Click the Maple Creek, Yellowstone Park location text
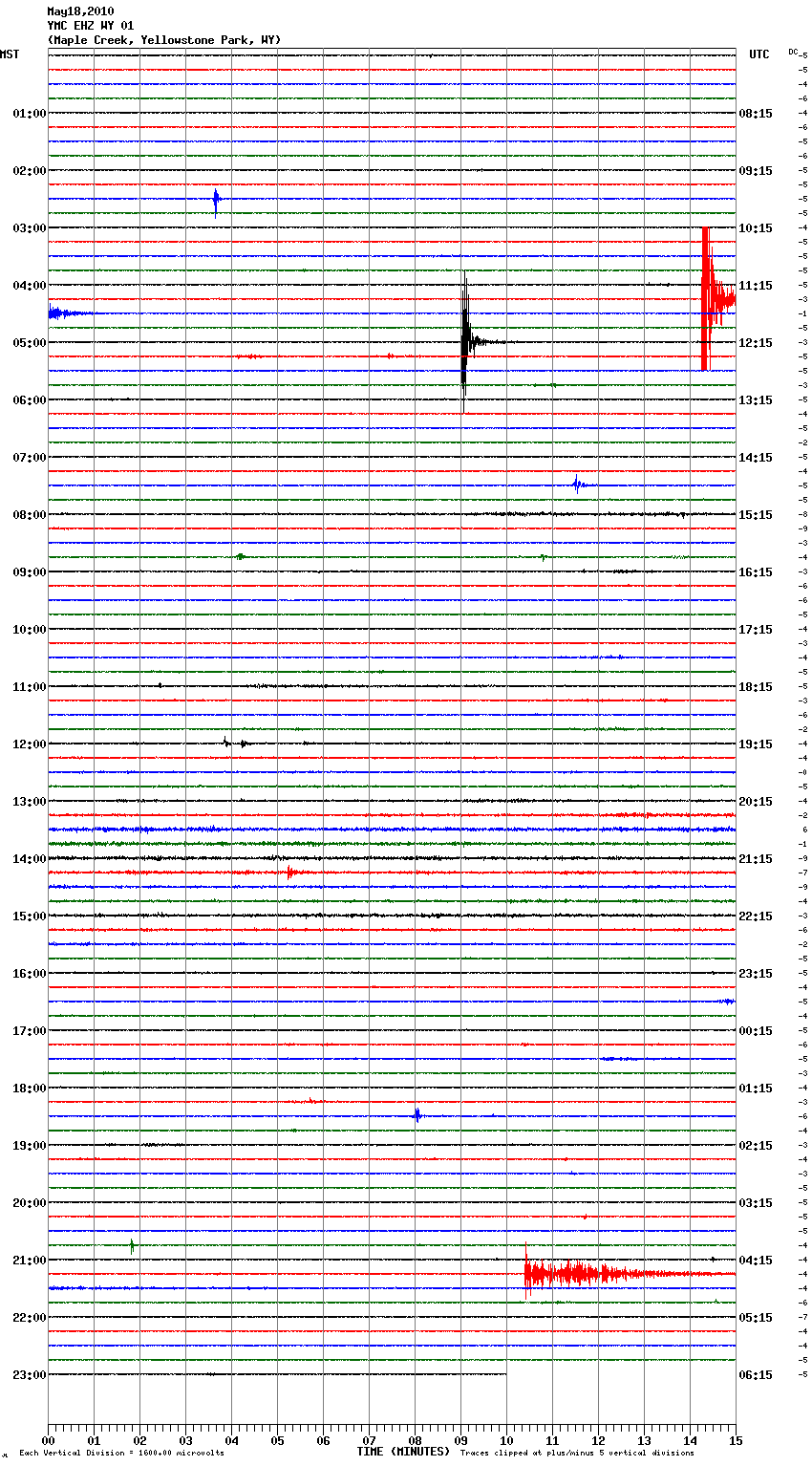 (164, 40)
